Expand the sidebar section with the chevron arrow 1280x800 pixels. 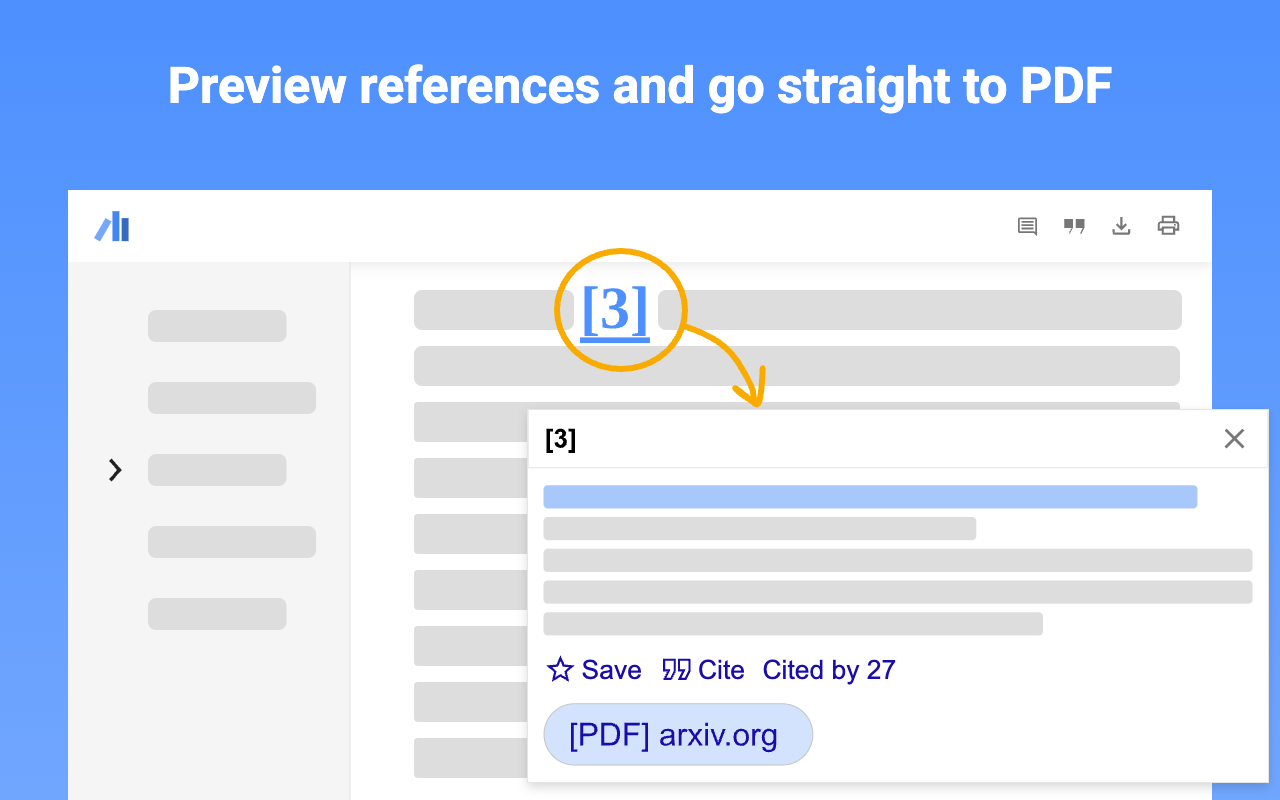115,470
